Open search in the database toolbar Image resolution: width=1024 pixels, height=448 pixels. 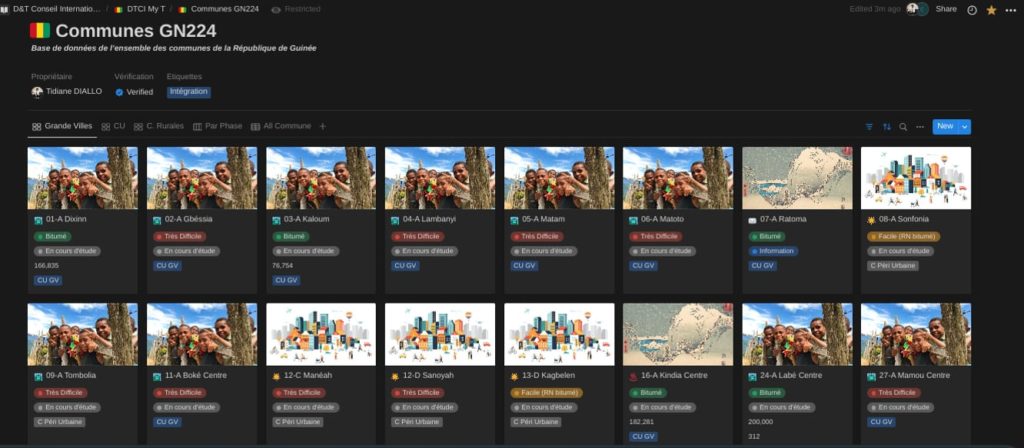tap(903, 127)
